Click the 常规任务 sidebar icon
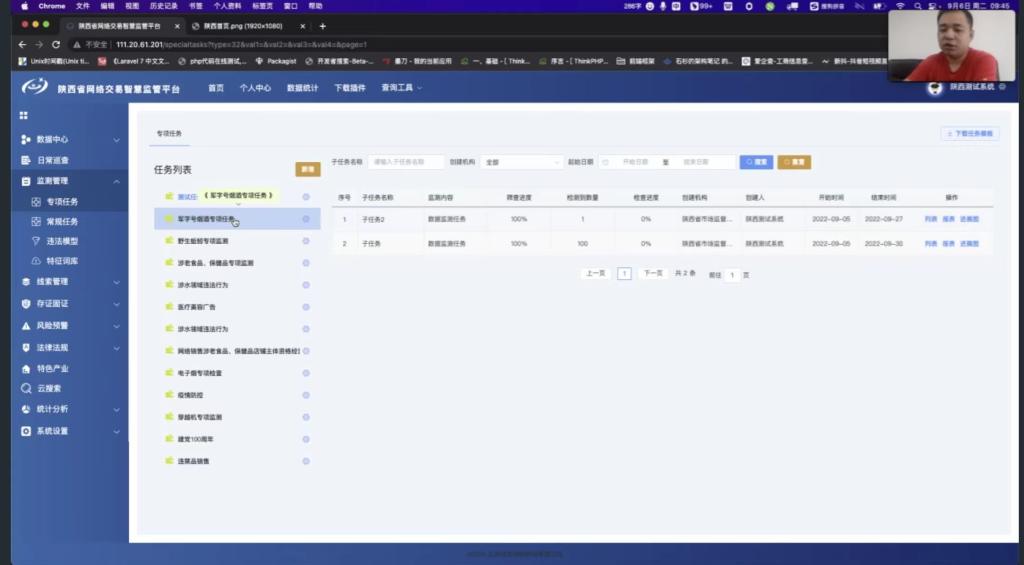The image size is (1024, 565). coord(36,221)
